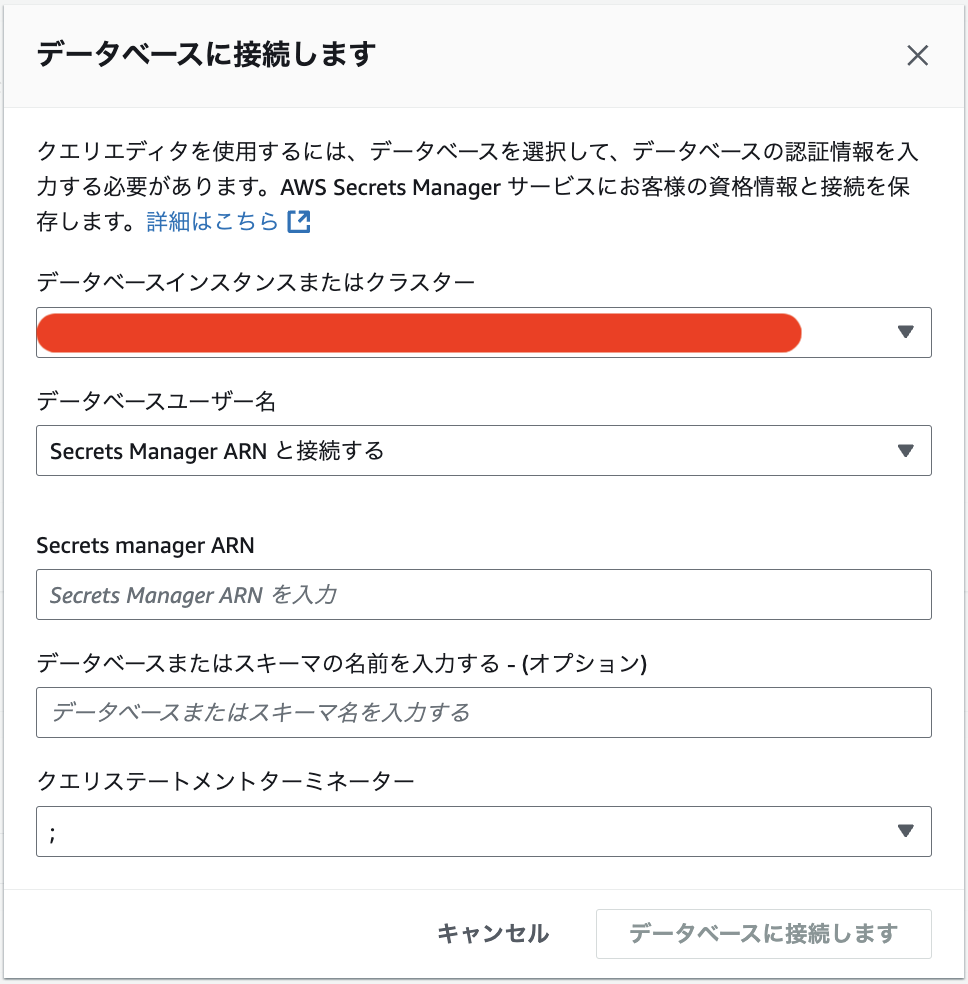The image size is (968, 984).
Task: Click the chevron on the username selector
Action: point(905,450)
